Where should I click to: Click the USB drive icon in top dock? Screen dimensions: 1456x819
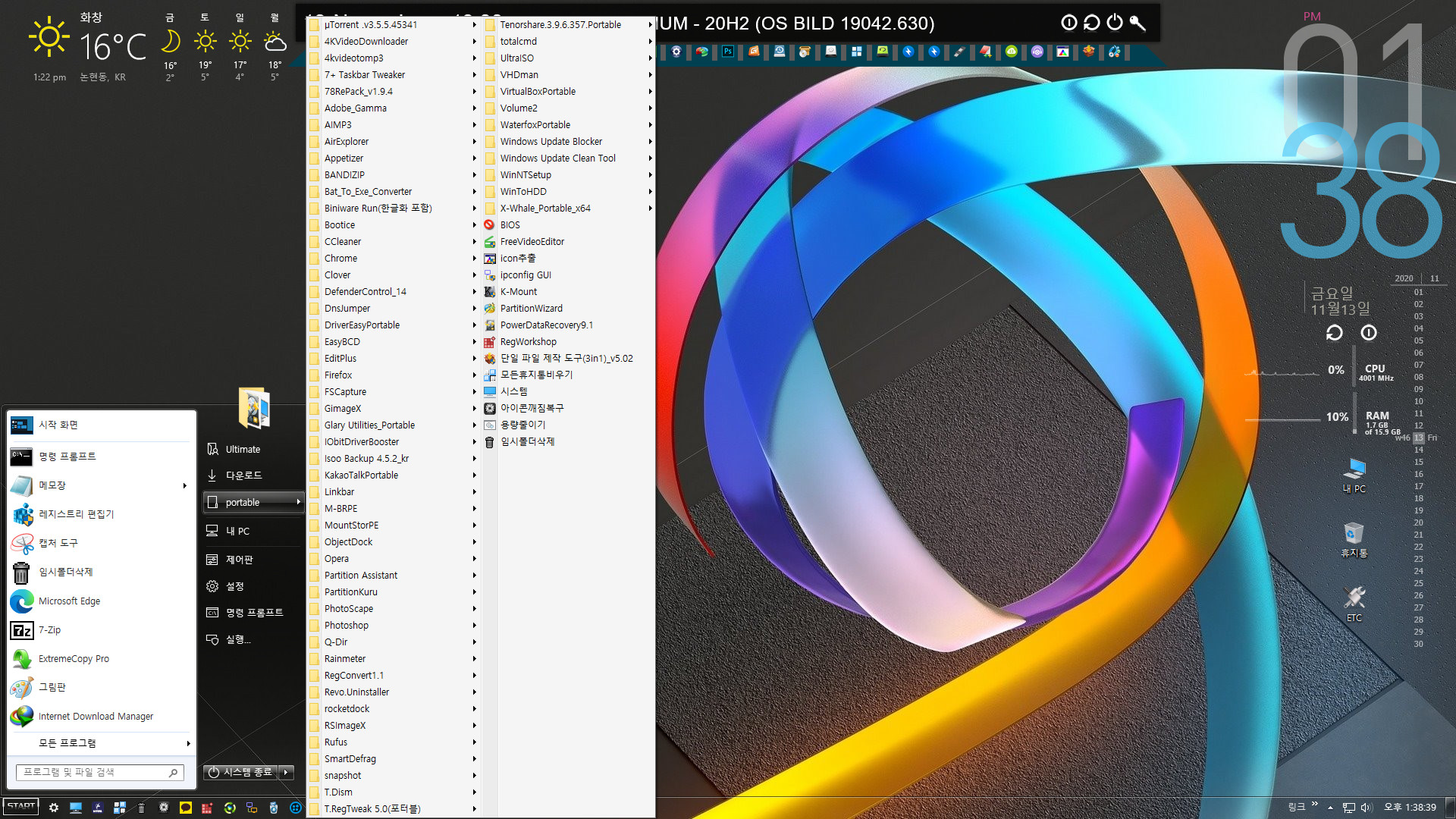point(959,52)
